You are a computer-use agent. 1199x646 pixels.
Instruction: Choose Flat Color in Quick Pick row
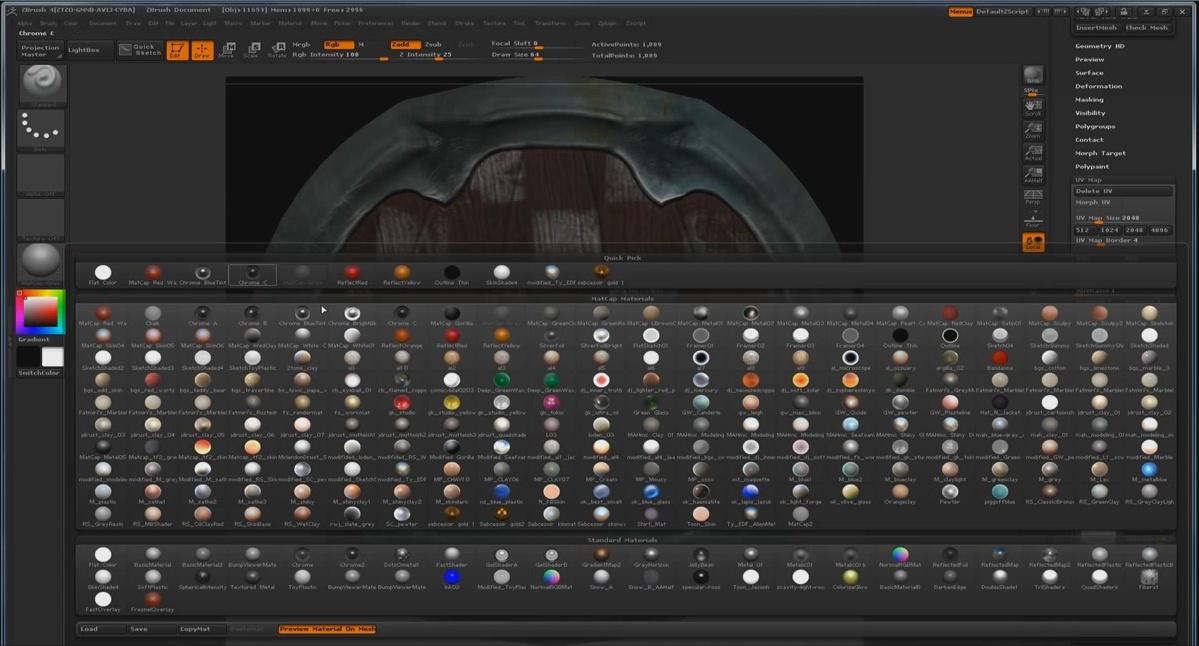pos(103,274)
